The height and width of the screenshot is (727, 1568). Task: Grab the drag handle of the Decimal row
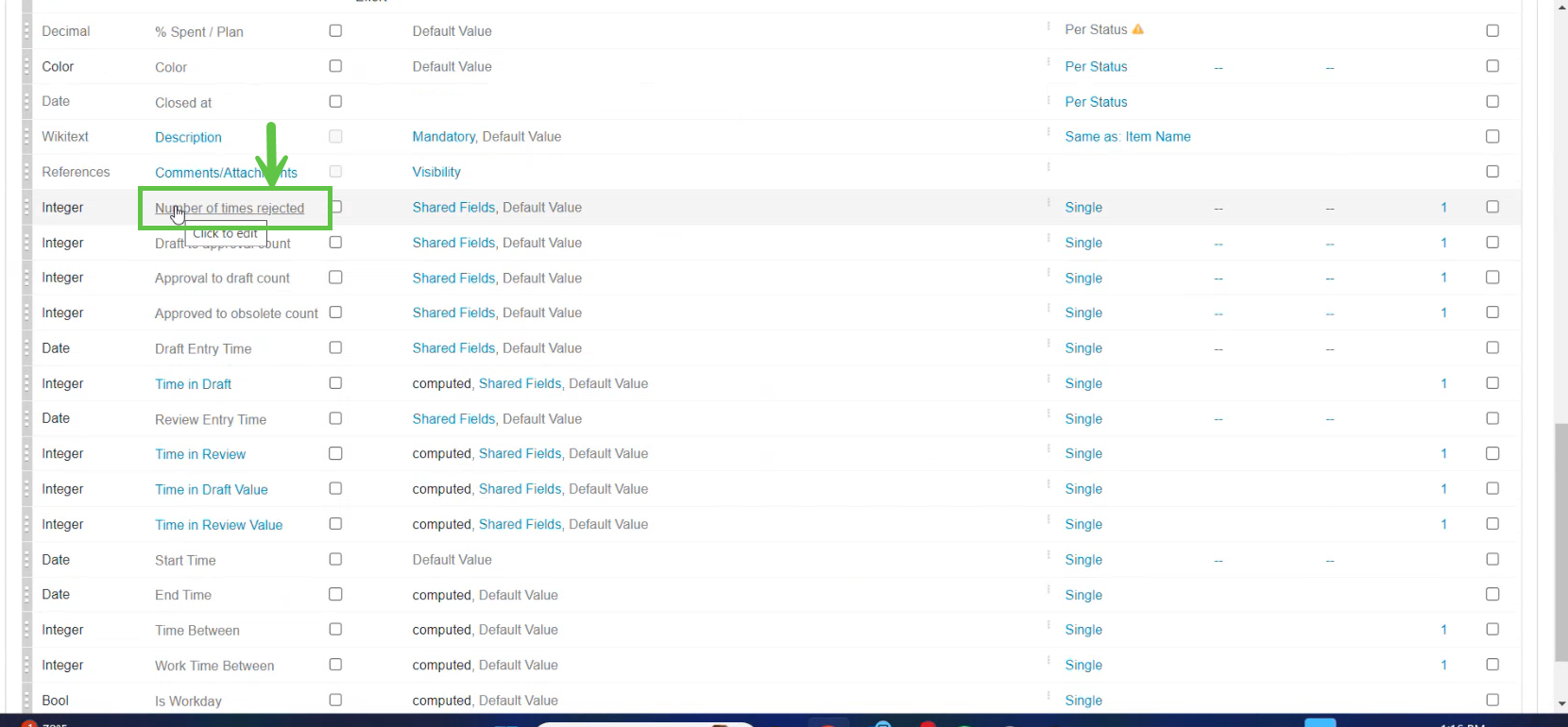coord(26,31)
